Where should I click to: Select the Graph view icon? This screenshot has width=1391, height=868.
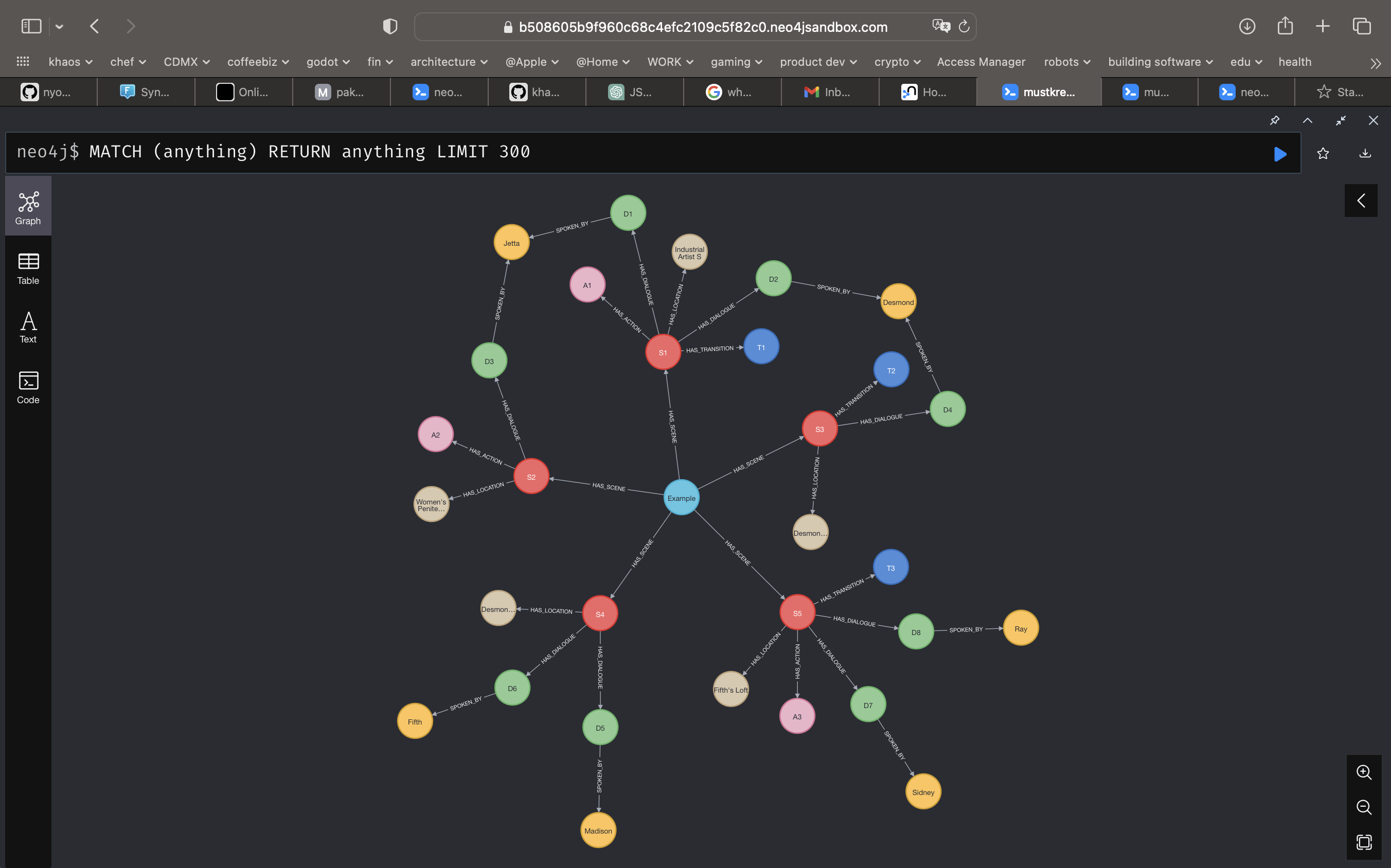28,207
